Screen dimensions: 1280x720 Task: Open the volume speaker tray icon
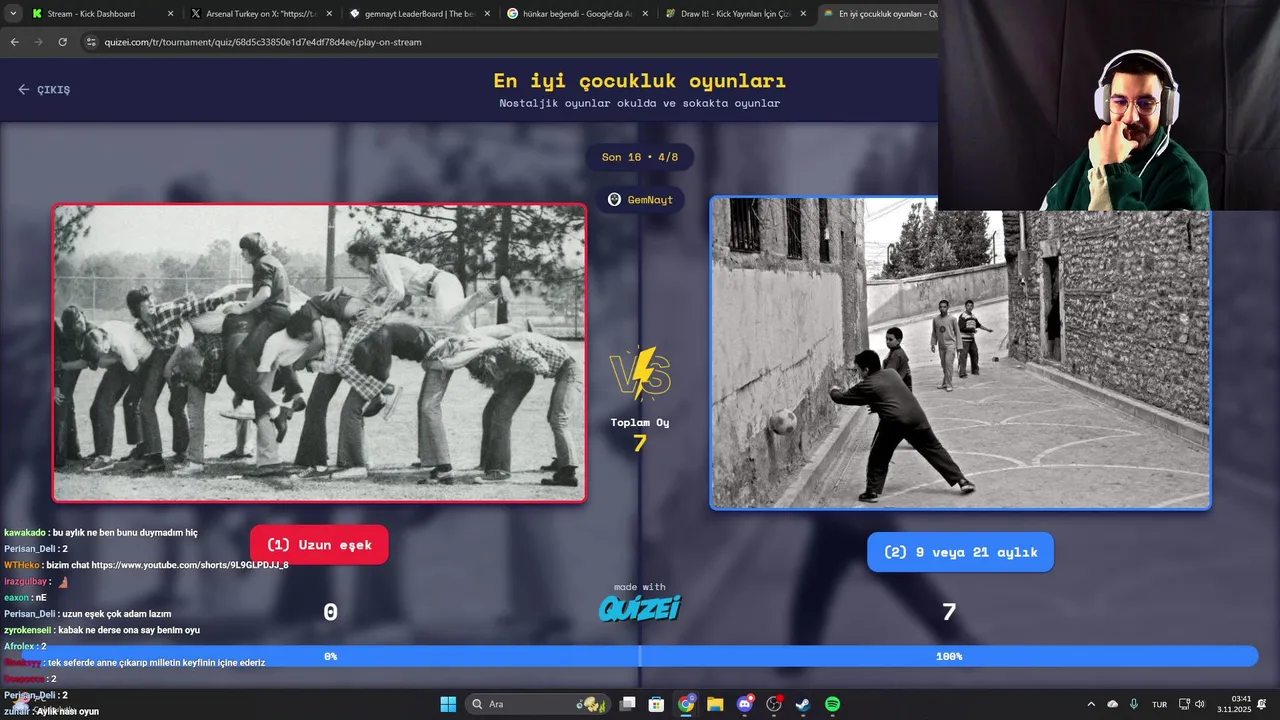(x=1200, y=704)
